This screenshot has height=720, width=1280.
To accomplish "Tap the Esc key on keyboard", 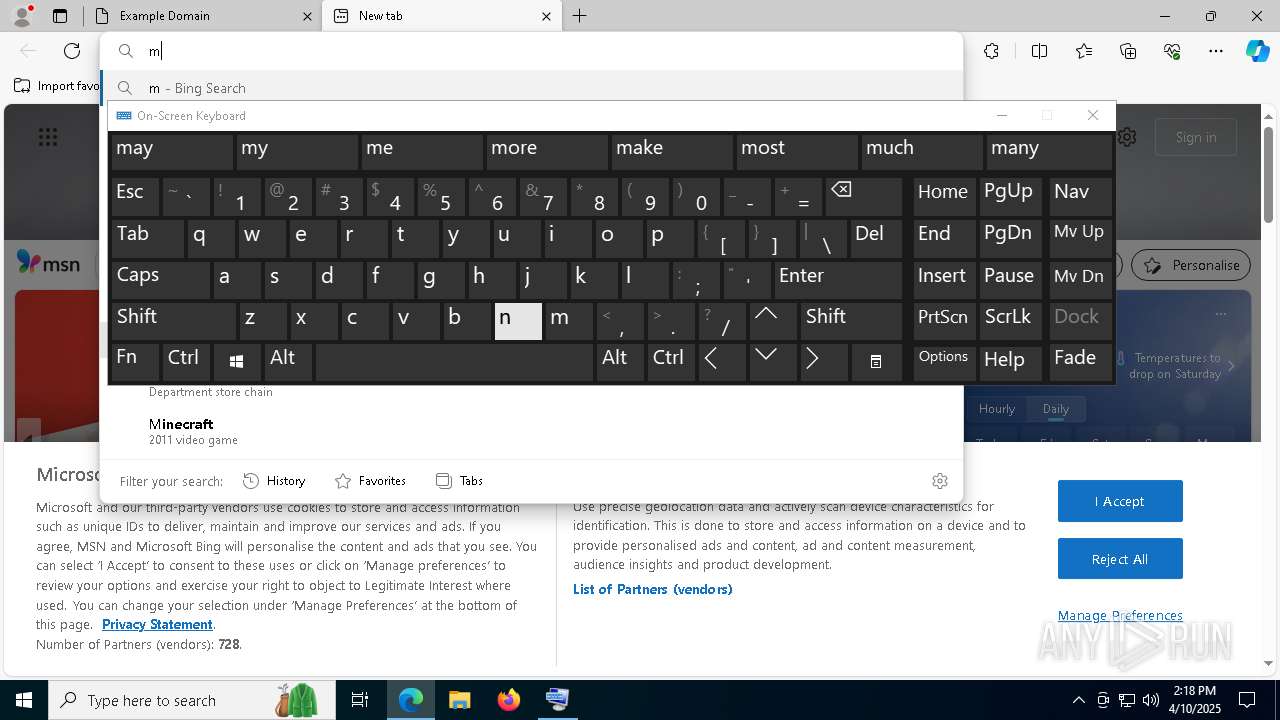I will pos(135,196).
